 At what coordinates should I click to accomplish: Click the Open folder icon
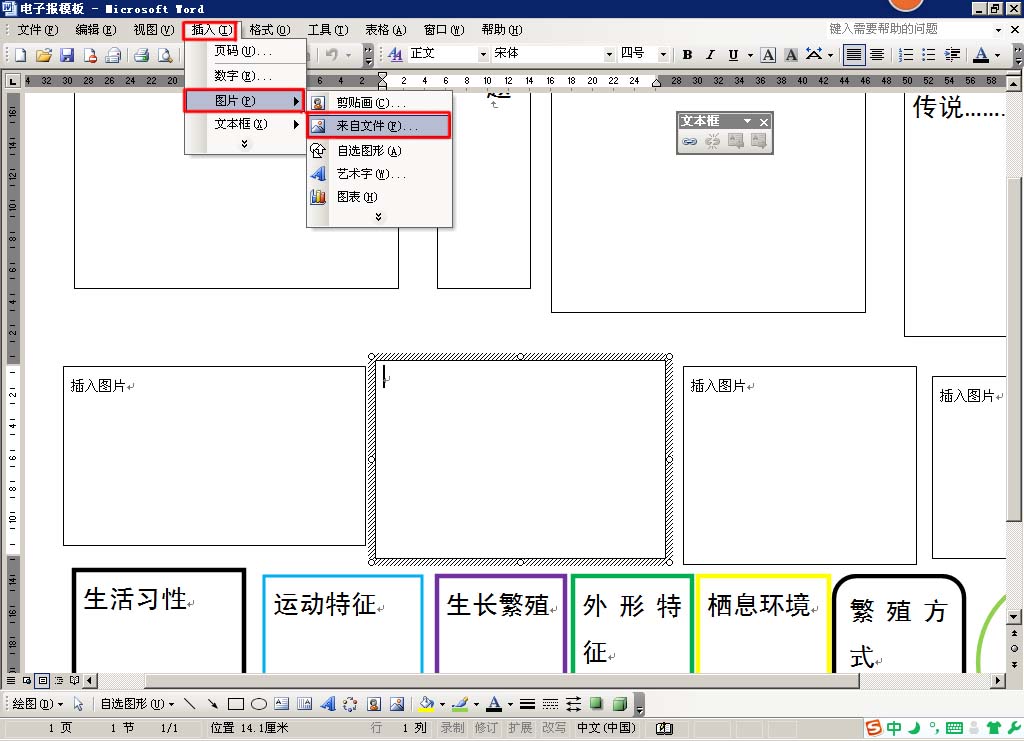(44, 55)
